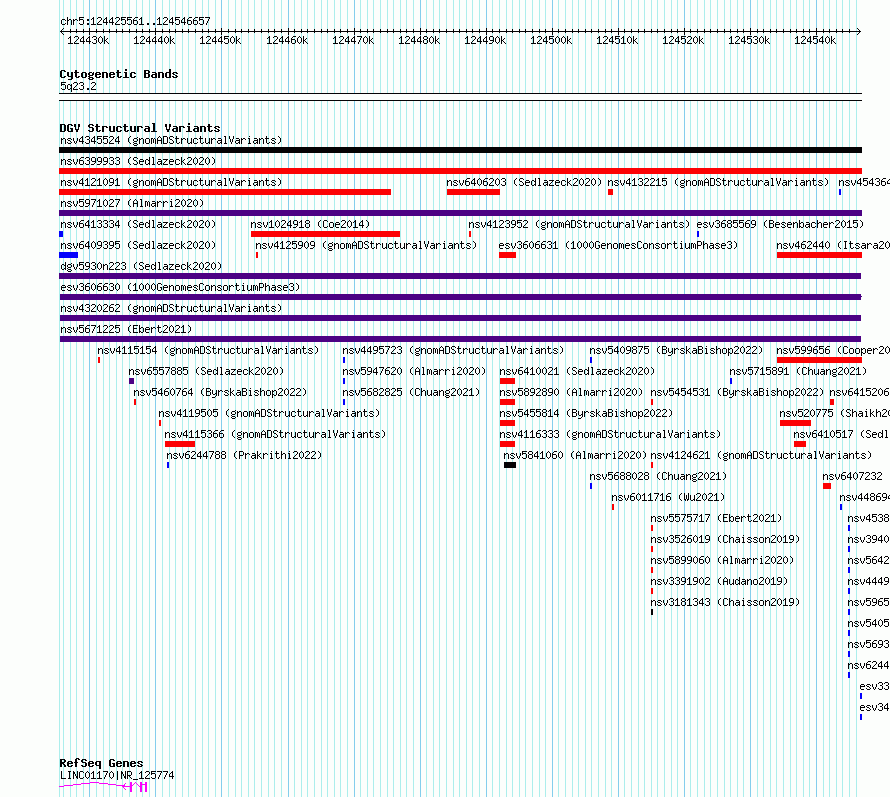The width and height of the screenshot is (890, 797).
Task: Click the nsv599656 Cooper variant label
Action: click(833, 350)
